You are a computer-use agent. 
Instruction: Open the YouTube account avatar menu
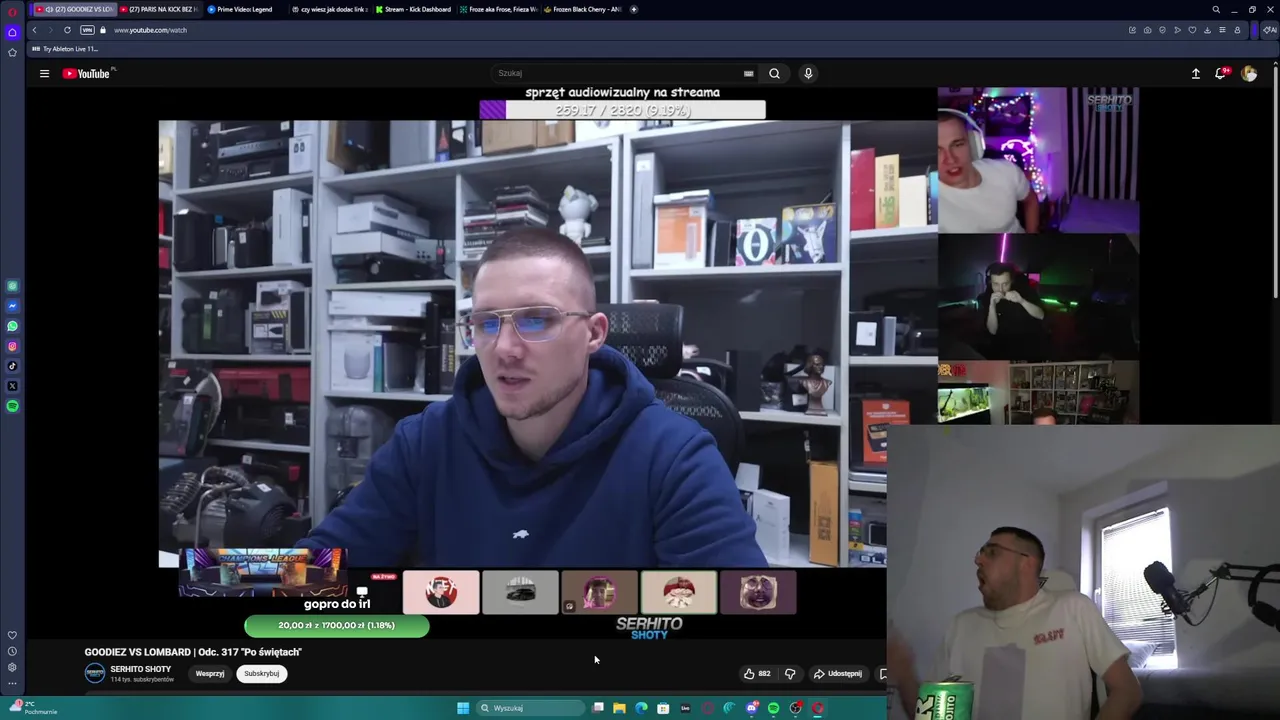point(1249,73)
